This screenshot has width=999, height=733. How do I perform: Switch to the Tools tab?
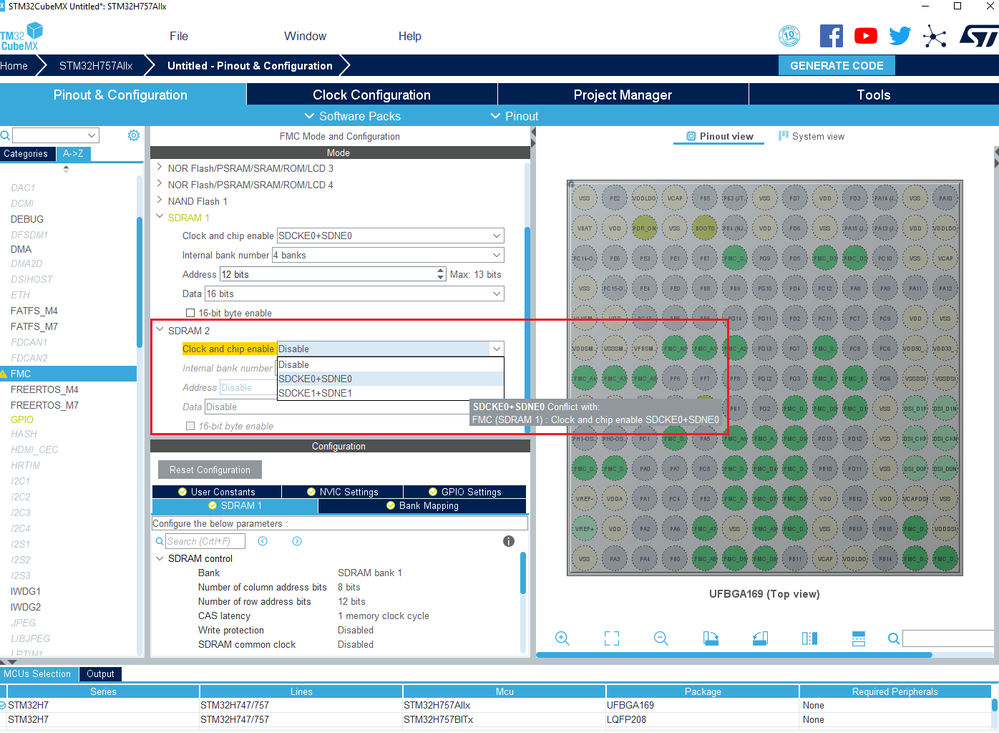873,94
